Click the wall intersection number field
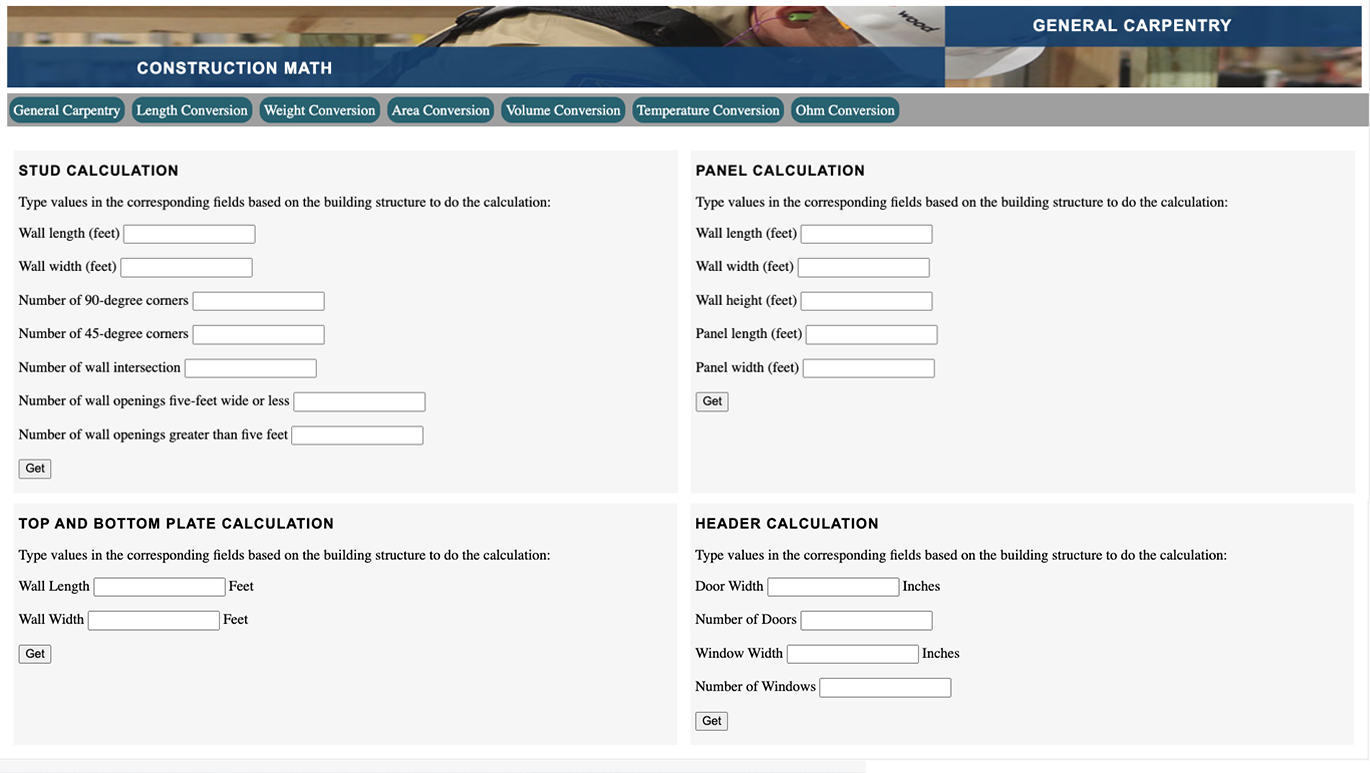Image resolution: width=1370 pixels, height=773 pixels. (x=250, y=368)
